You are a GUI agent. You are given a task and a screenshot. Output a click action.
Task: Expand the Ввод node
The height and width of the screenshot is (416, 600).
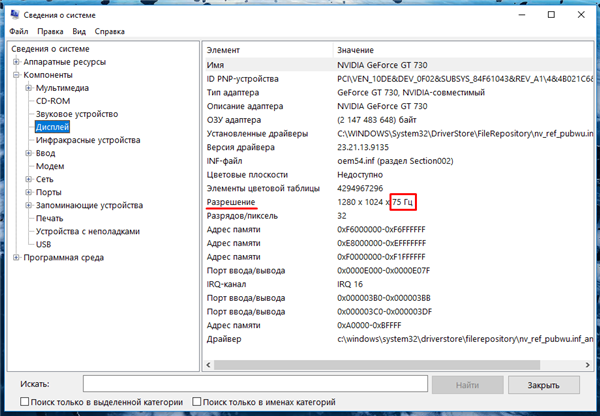click(28, 153)
